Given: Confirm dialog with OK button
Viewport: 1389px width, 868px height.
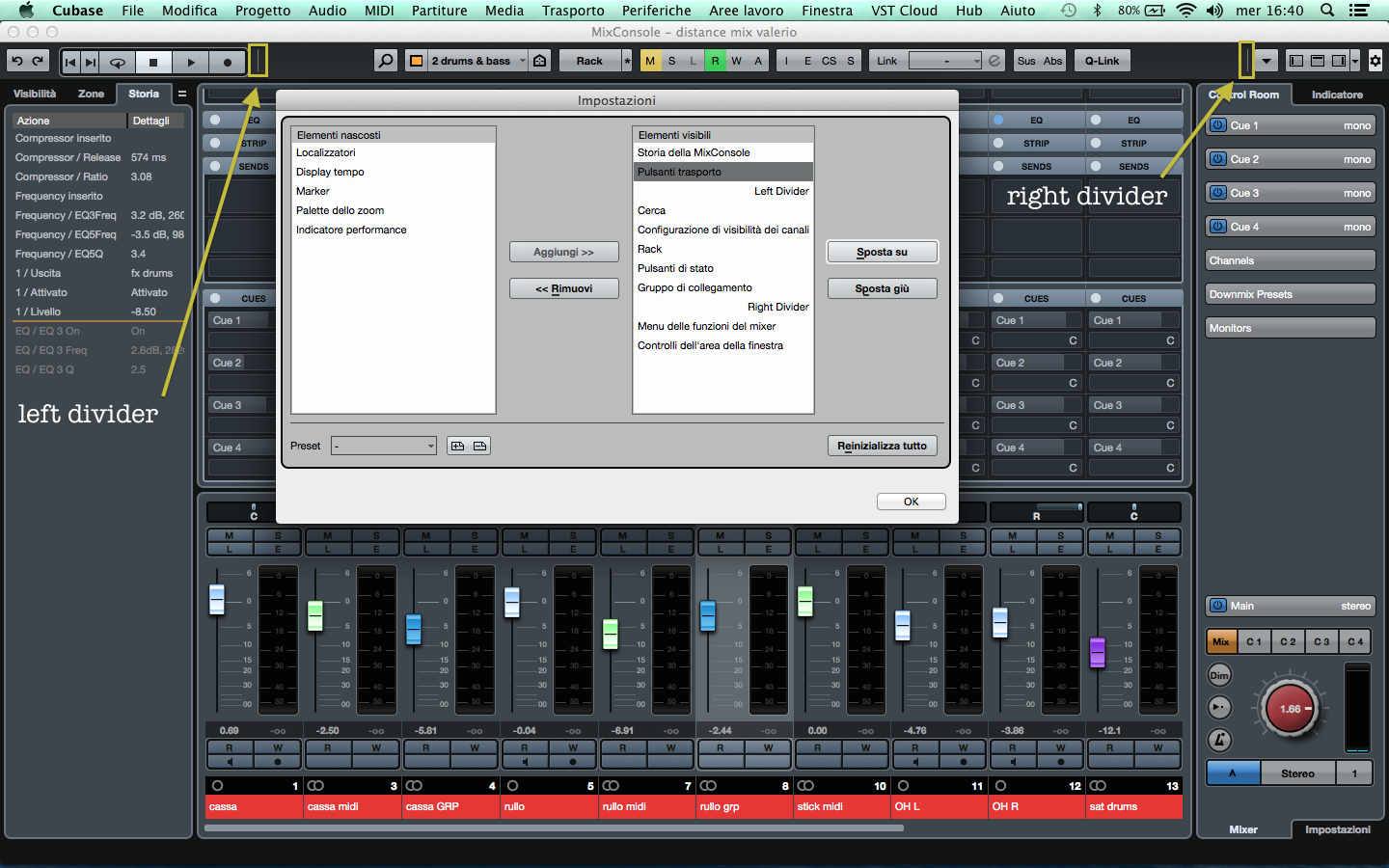Looking at the screenshot, I should click(x=911, y=502).
